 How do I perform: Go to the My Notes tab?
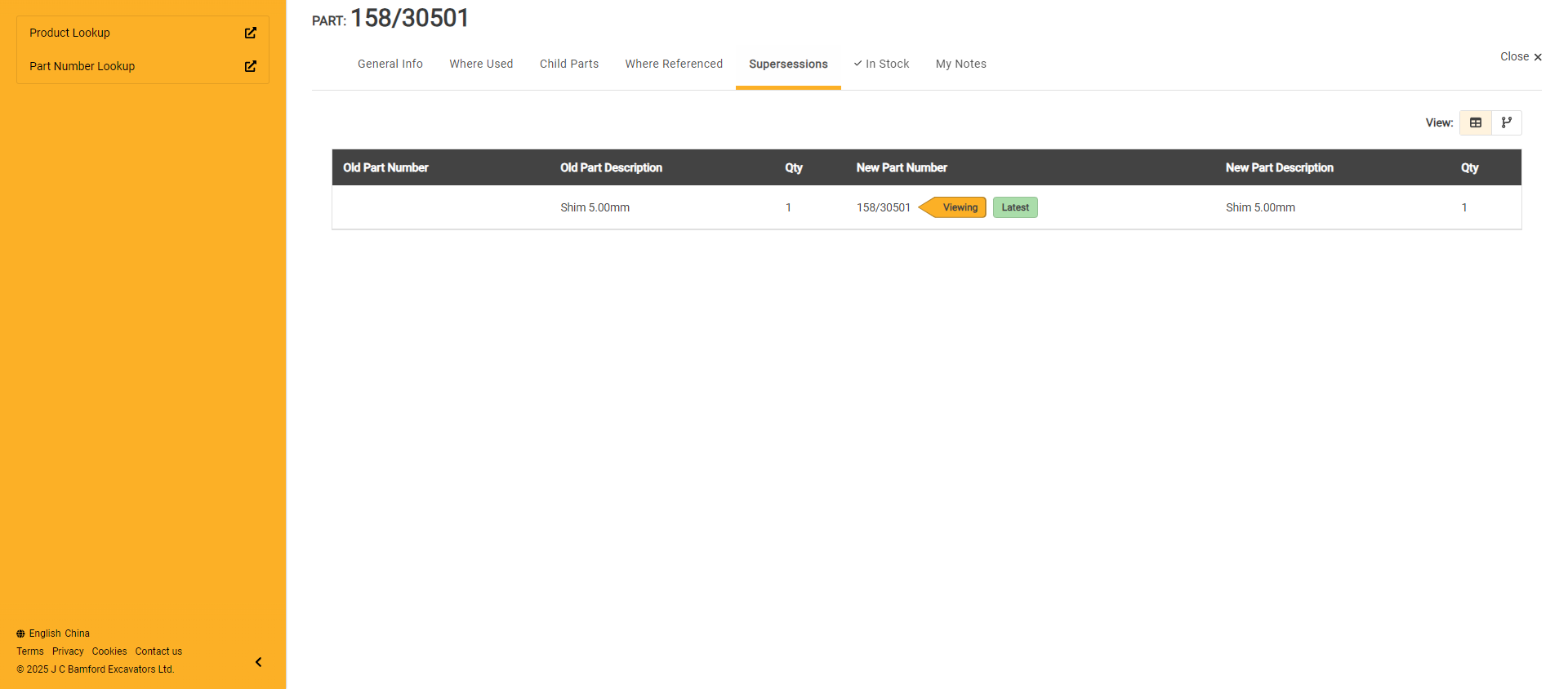[x=960, y=64]
